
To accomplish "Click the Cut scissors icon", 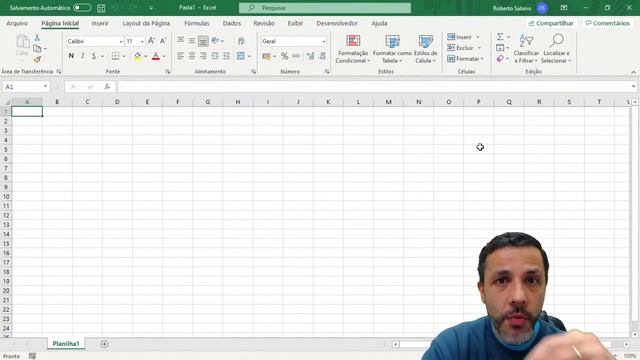I will click(37, 38).
